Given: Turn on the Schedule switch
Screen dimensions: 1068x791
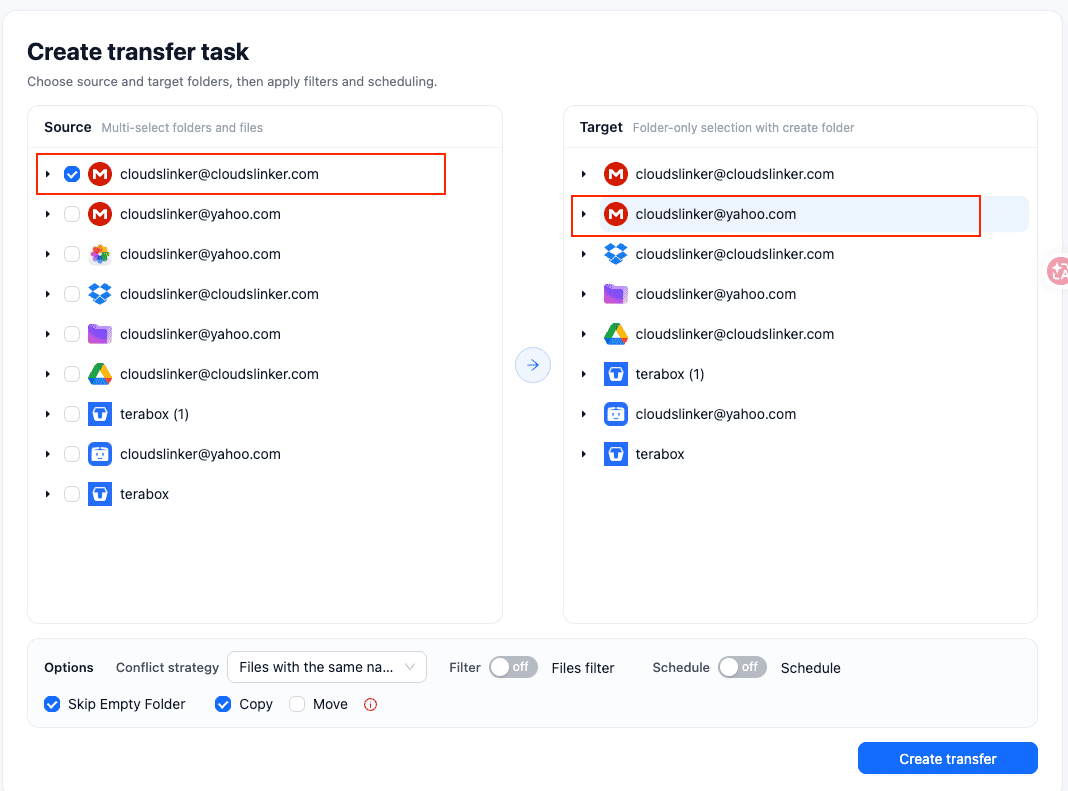Looking at the screenshot, I should coord(742,667).
